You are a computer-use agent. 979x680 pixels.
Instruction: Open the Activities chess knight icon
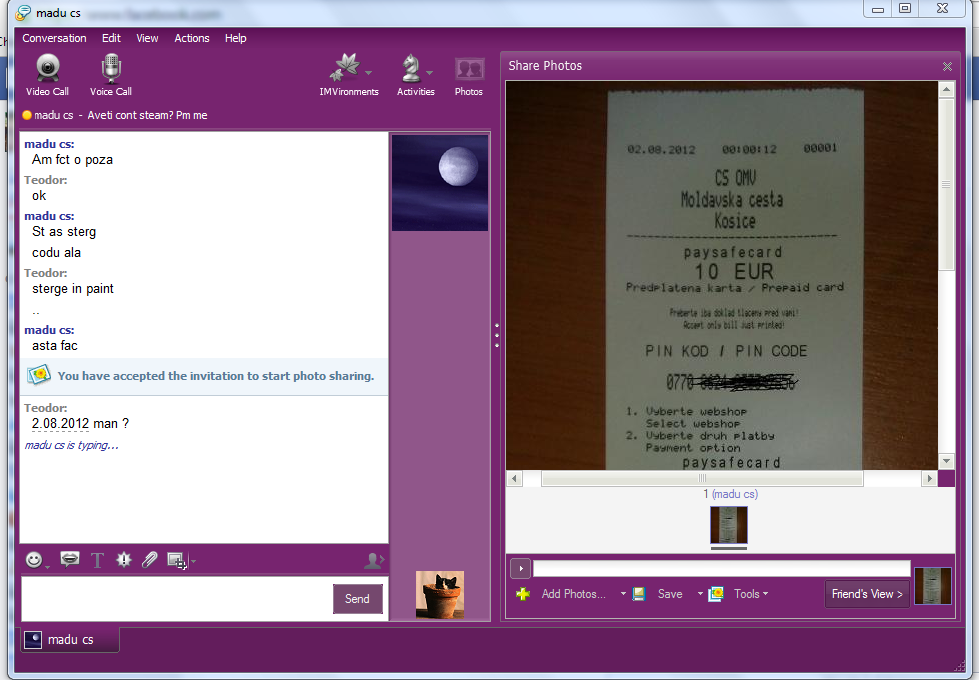pyautogui.click(x=411, y=68)
